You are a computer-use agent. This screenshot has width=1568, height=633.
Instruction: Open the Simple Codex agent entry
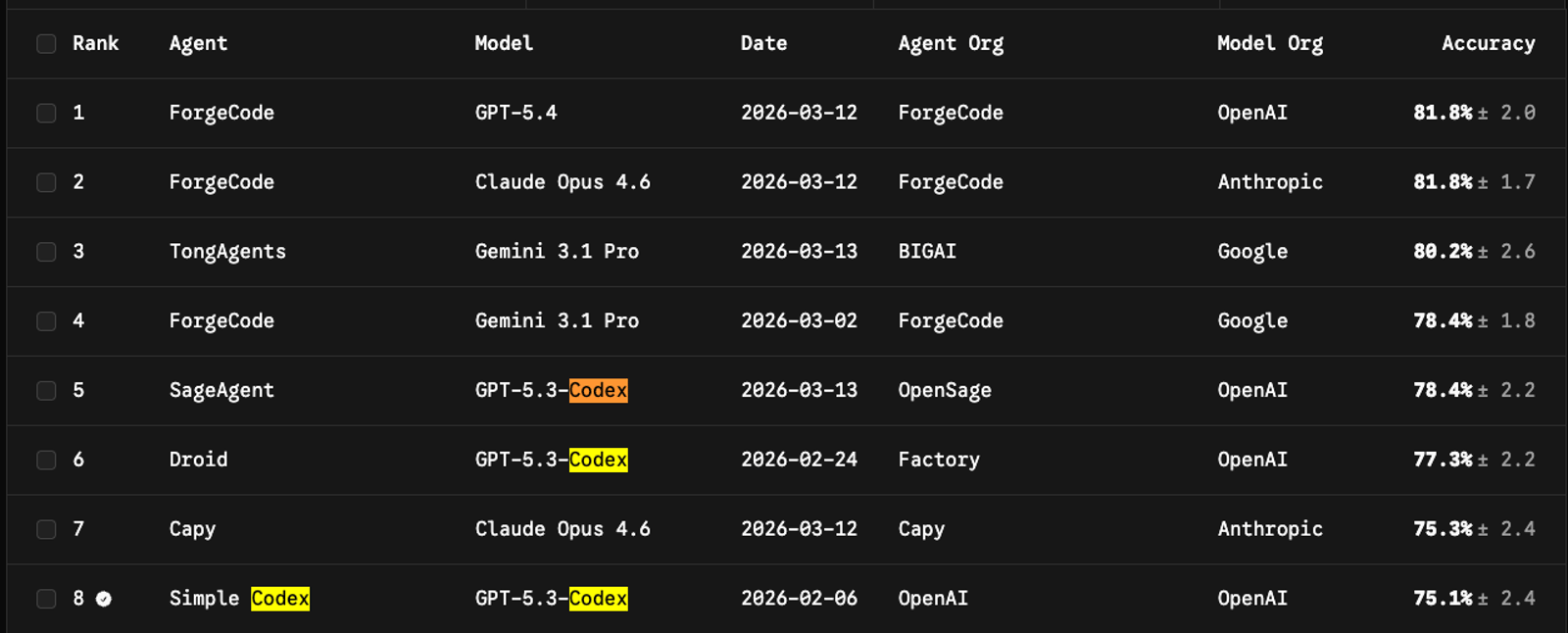239,599
